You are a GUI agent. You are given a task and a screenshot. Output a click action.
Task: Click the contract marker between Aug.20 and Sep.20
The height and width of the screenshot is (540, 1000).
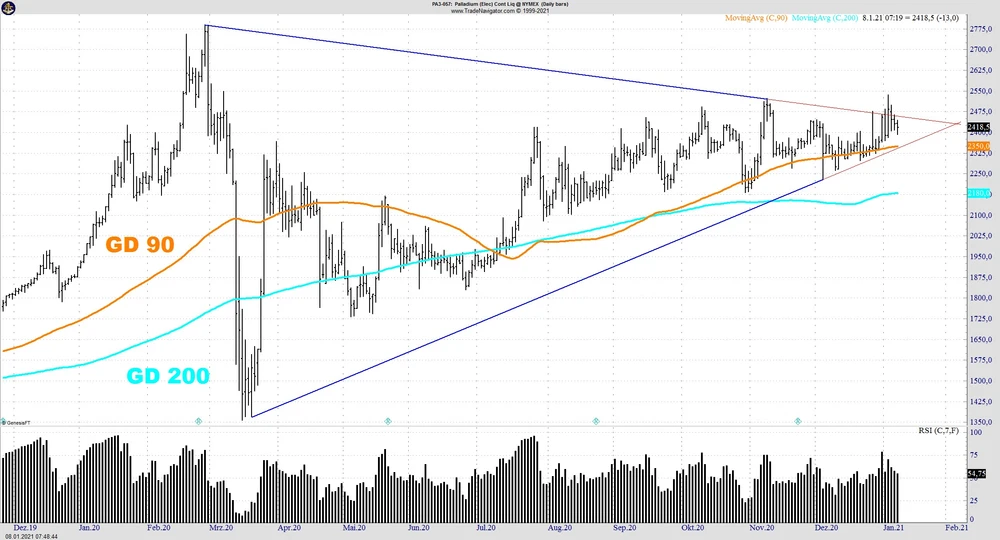pyautogui.click(x=596, y=421)
